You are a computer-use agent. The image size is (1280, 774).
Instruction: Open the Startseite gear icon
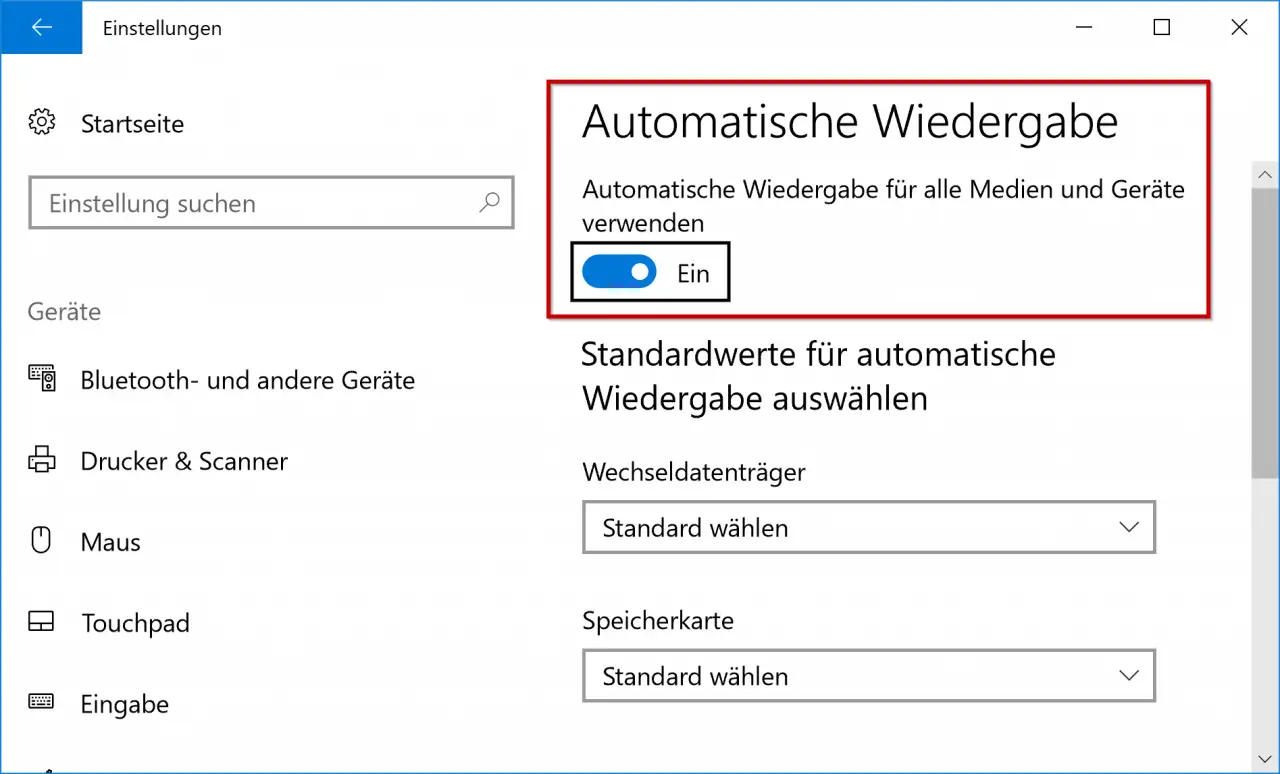(42, 123)
